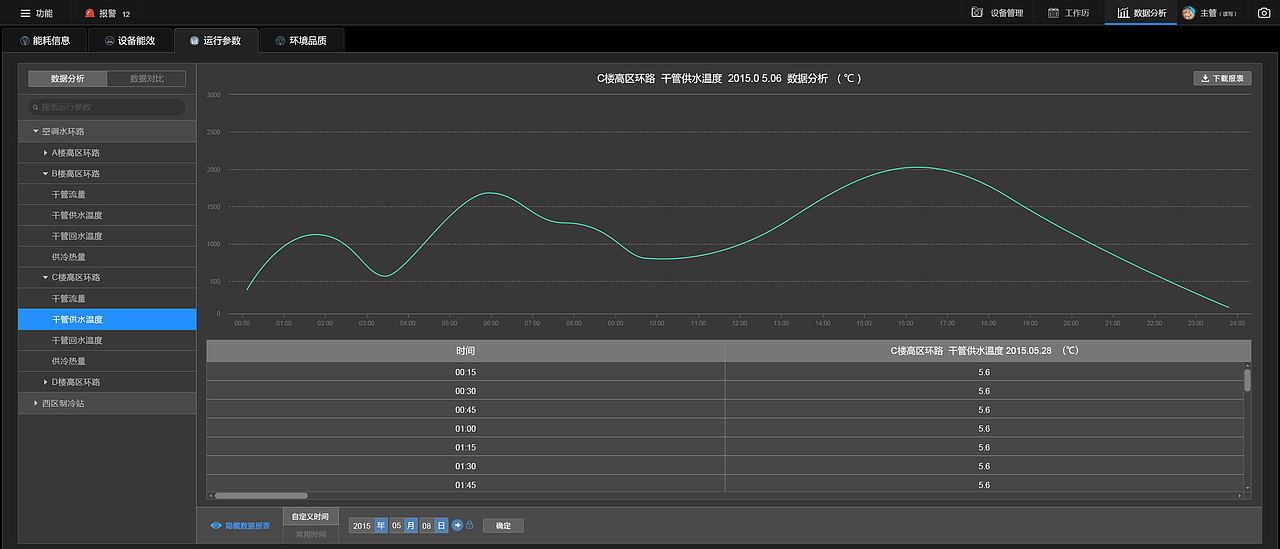Click the camera screenshot icon

1264,13
